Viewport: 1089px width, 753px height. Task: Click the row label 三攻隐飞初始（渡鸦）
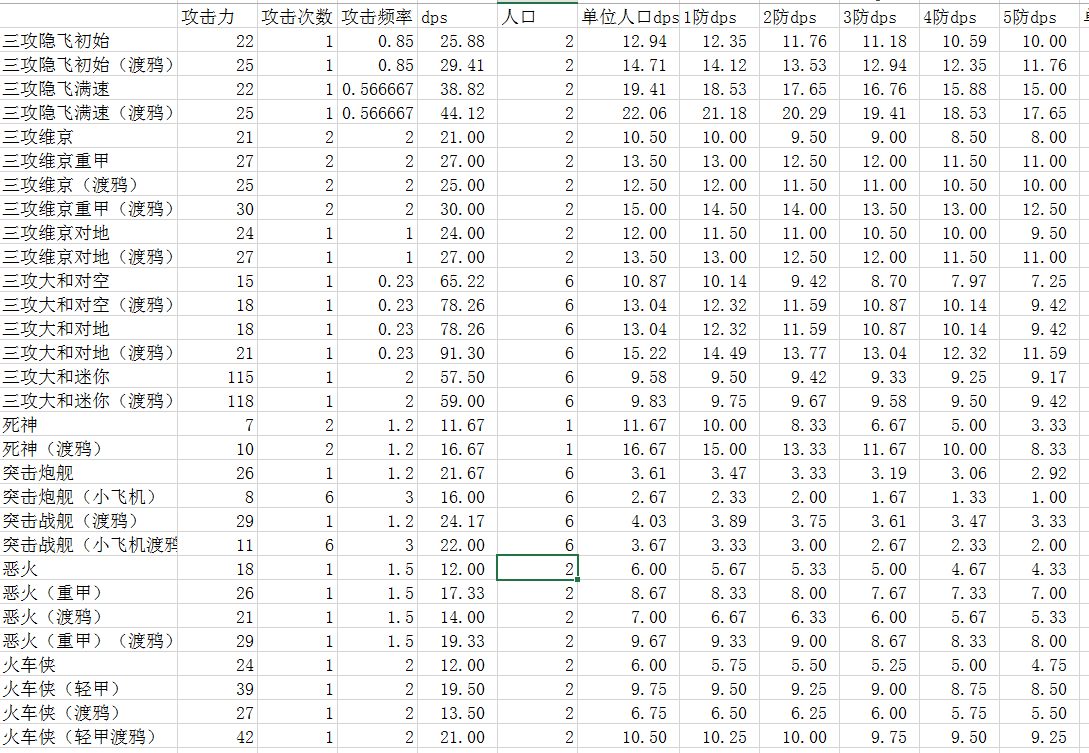tap(88, 65)
